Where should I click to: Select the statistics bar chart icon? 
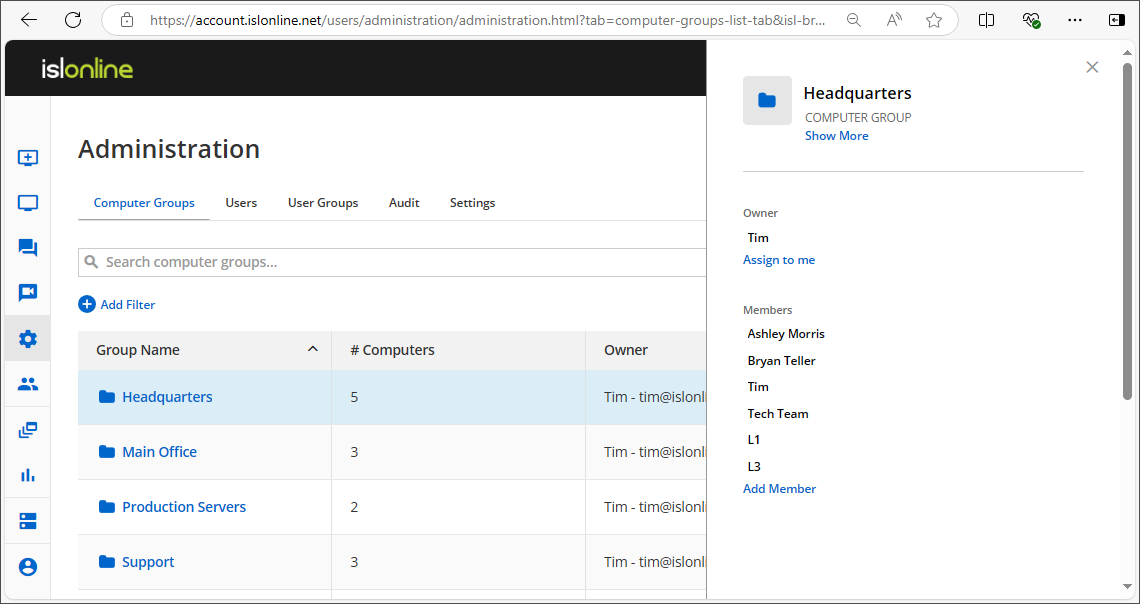(27, 474)
